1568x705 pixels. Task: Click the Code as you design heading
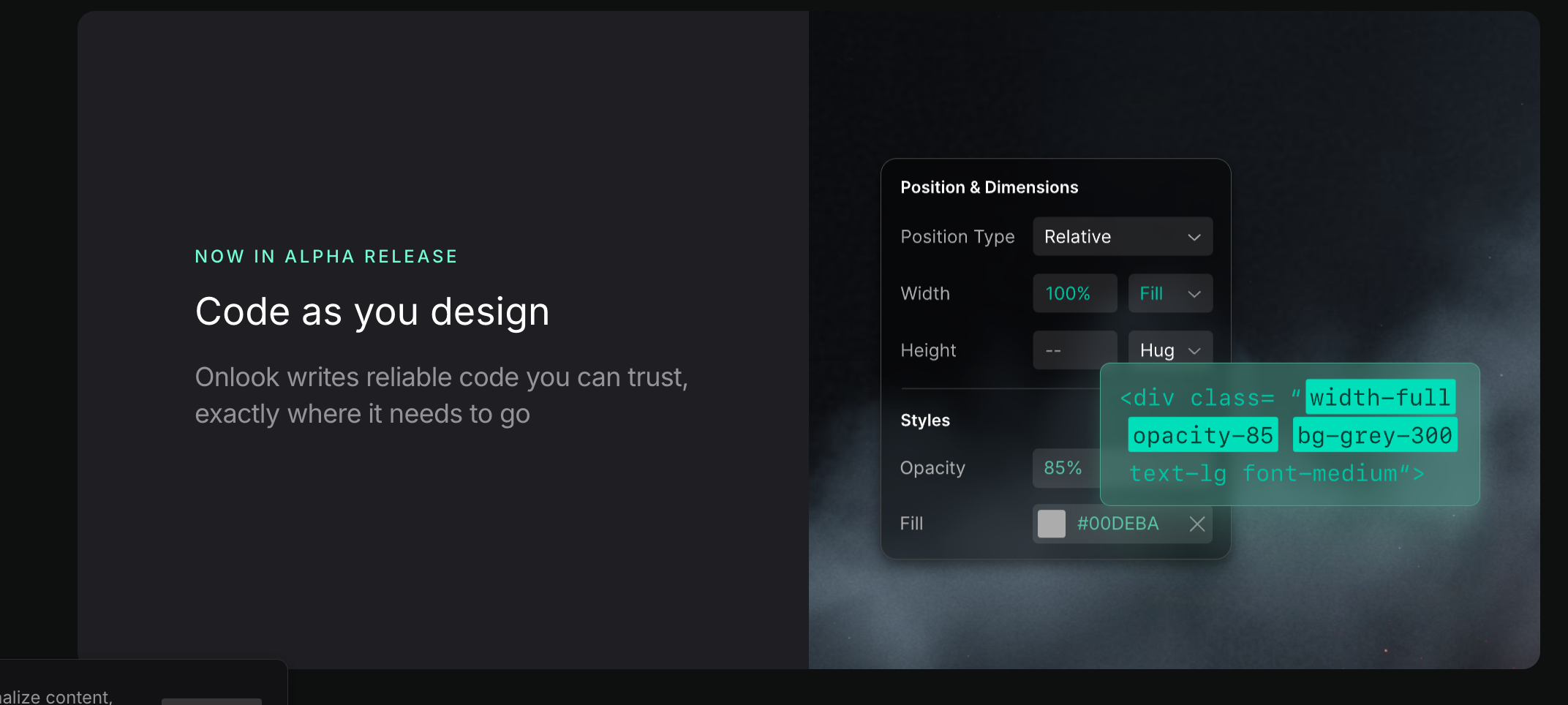coord(372,312)
